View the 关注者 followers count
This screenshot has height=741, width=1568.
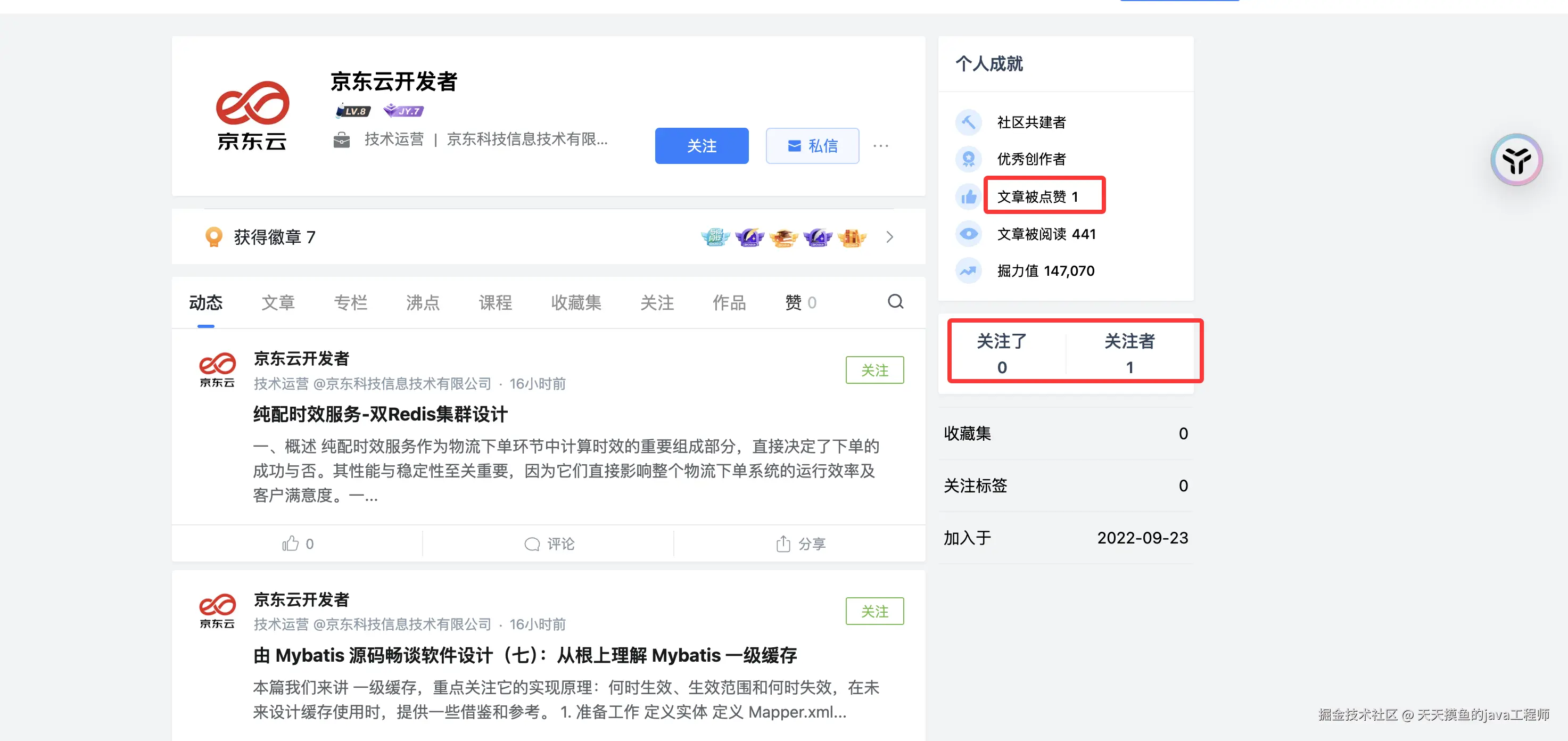[1129, 353]
